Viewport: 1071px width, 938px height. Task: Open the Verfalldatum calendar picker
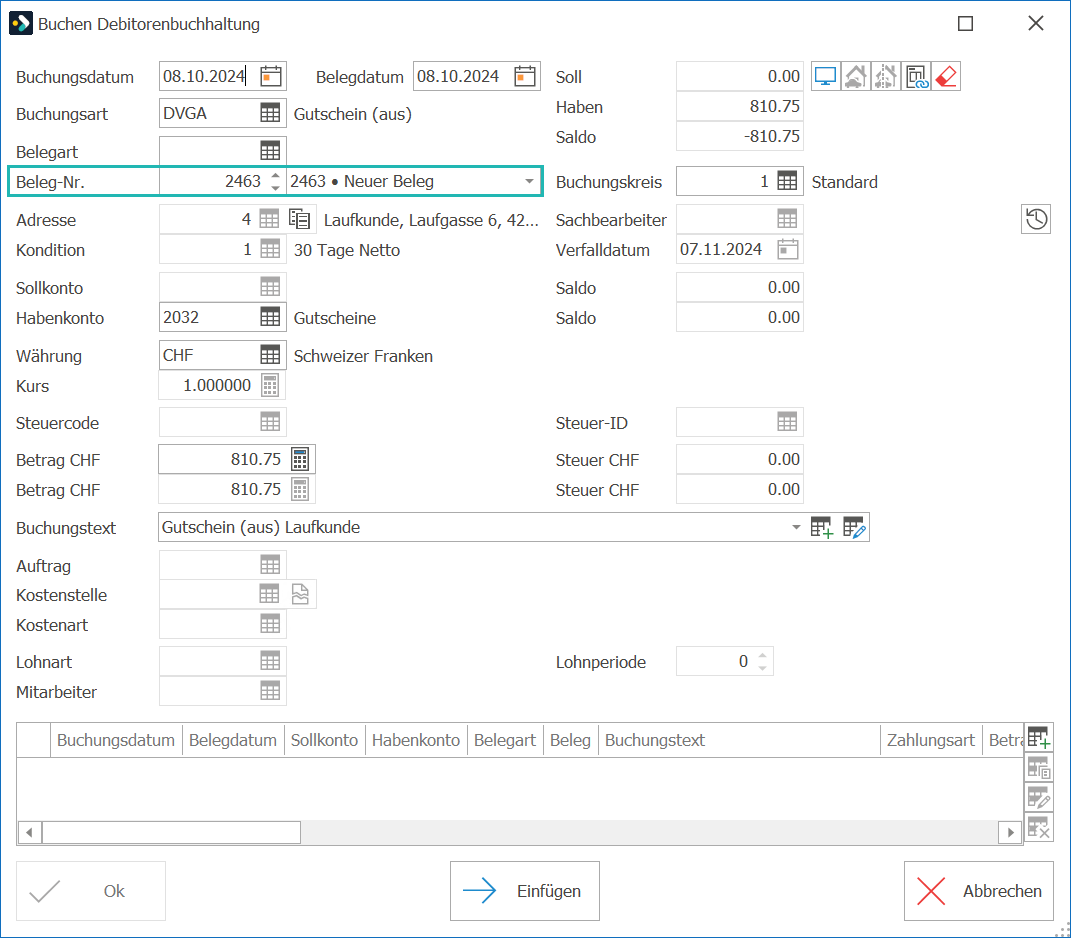click(x=788, y=249)
